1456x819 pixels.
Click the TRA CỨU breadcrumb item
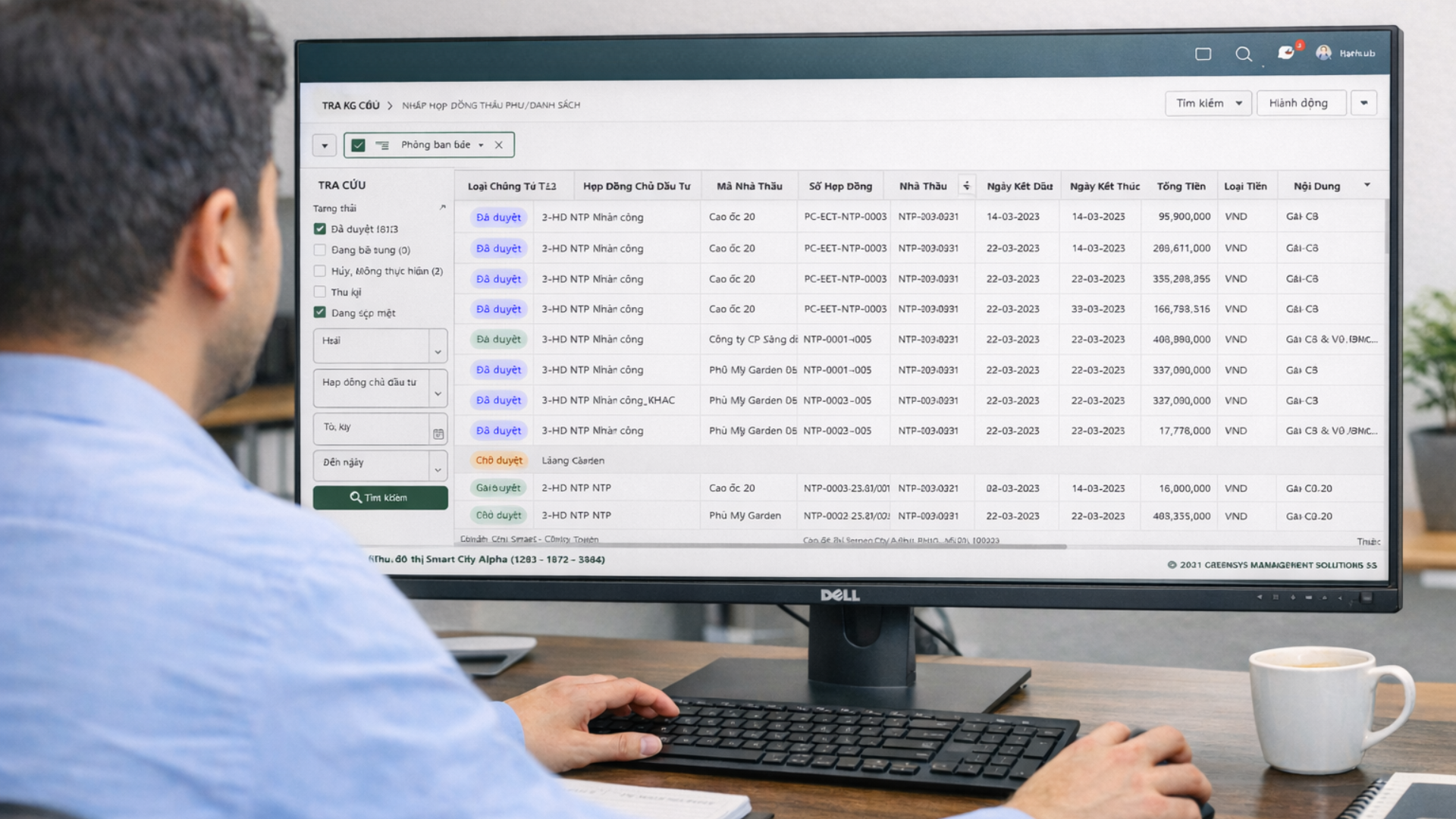[350, 105]
